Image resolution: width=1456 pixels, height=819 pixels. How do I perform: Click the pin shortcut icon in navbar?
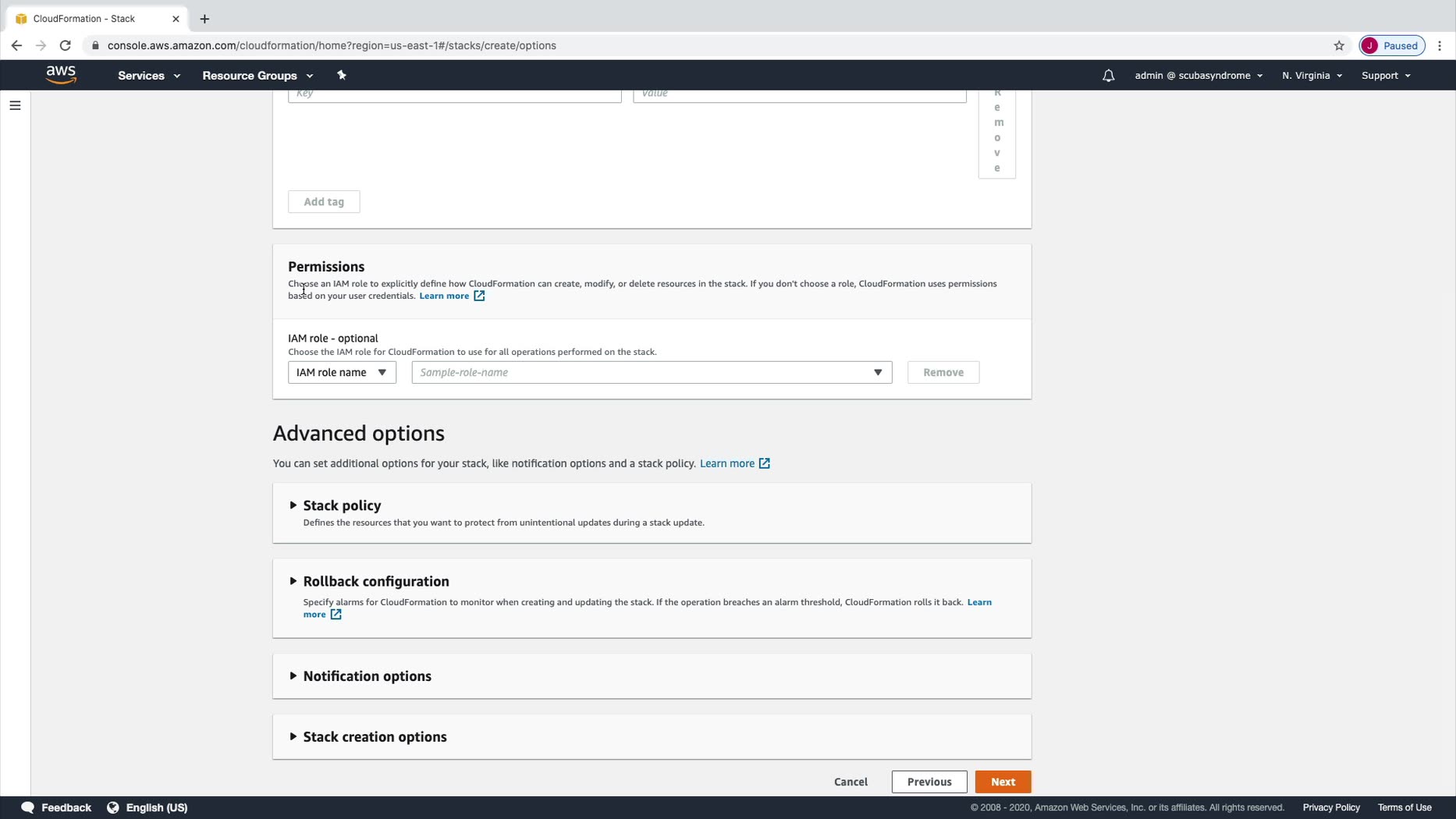coord(341,76)
